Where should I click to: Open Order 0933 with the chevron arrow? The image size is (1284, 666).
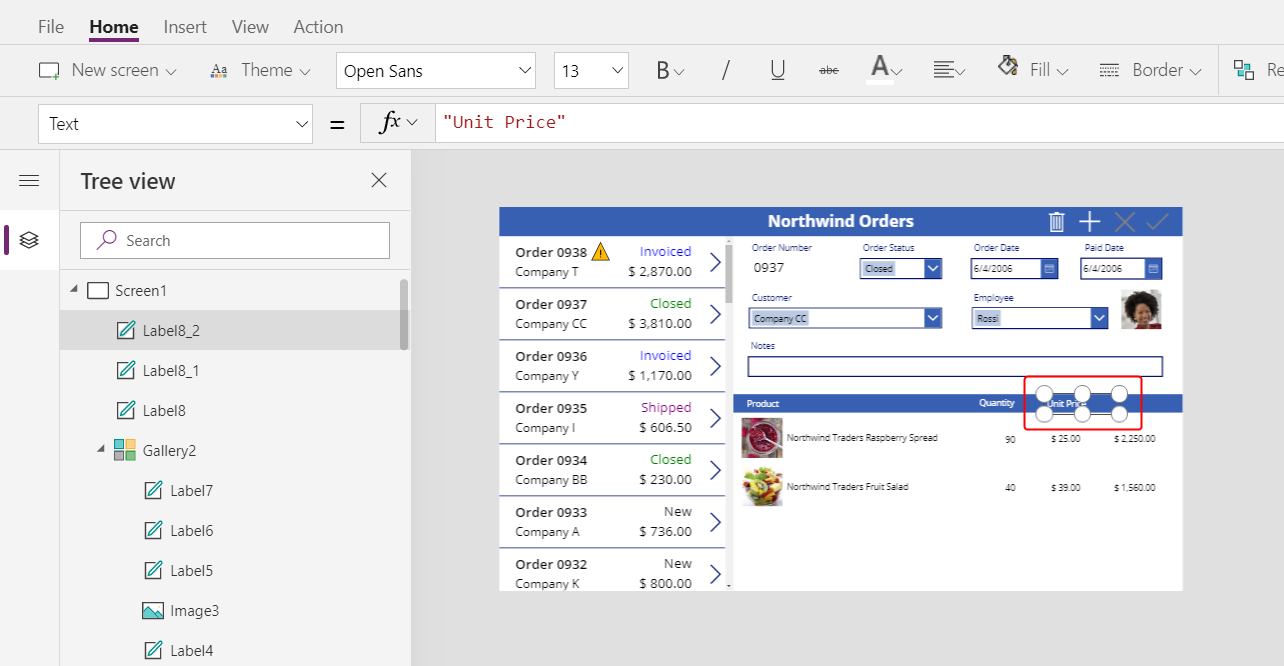click(x=715, y=522)
